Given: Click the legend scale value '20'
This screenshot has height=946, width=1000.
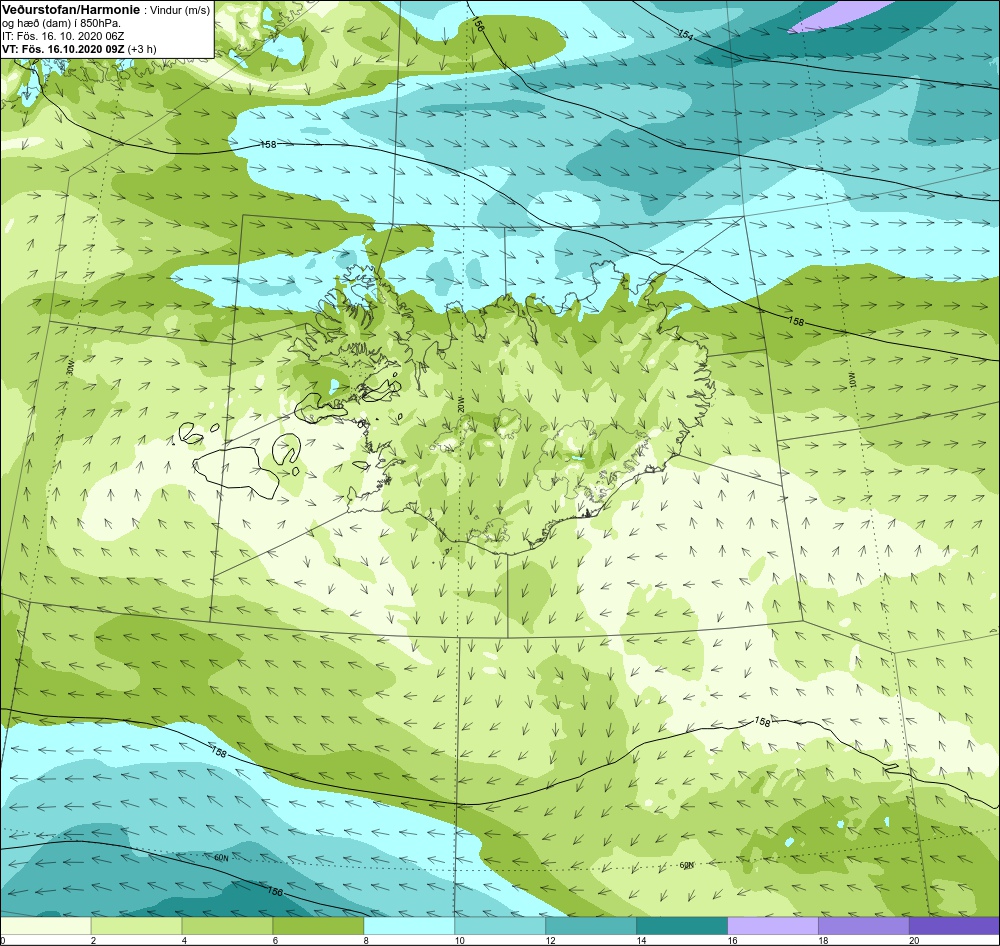Looking at the screenshot, I should pyautogui.click(x=913, y=940).
